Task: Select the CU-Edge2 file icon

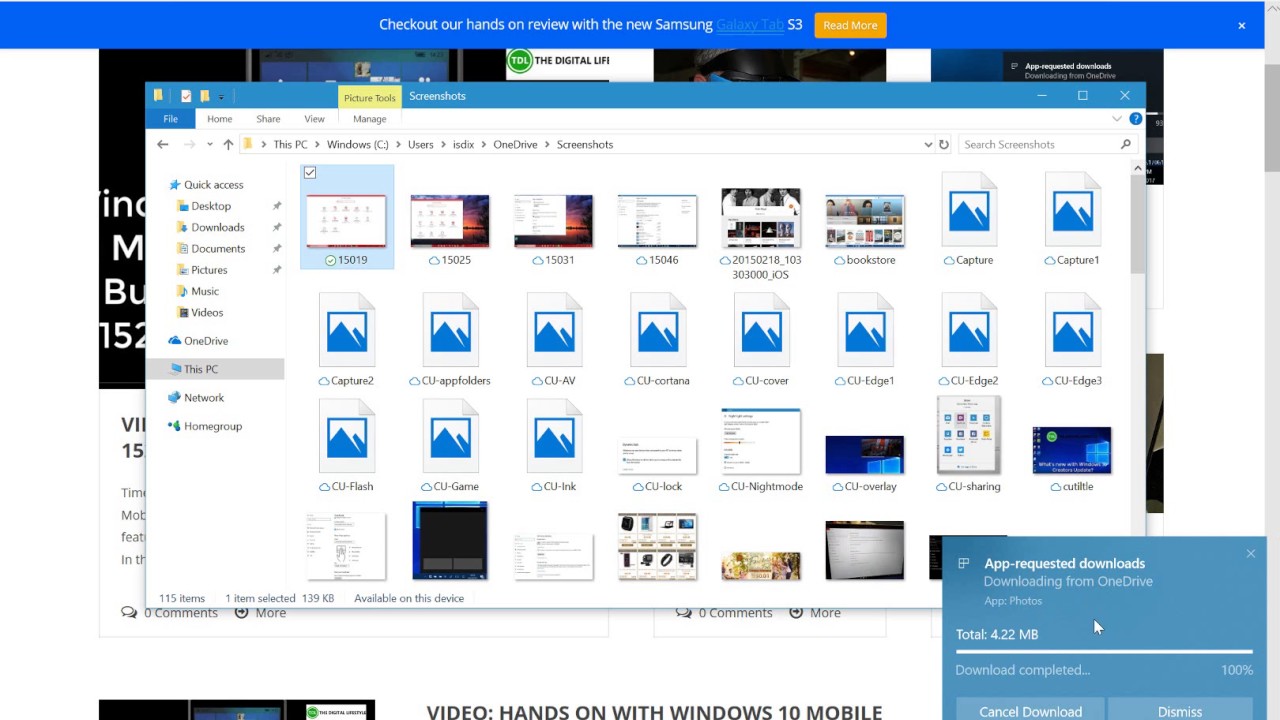Action: [969, 330]
